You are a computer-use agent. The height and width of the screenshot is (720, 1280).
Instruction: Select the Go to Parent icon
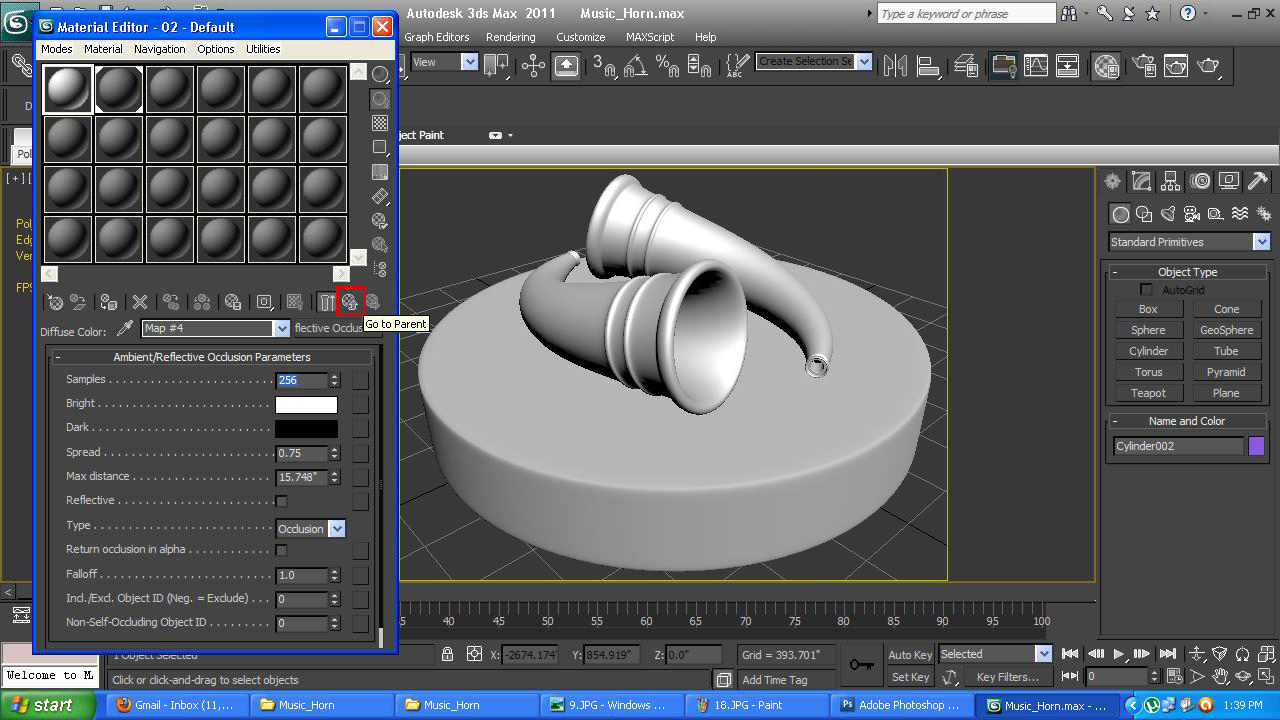click(x=351, y=302)
